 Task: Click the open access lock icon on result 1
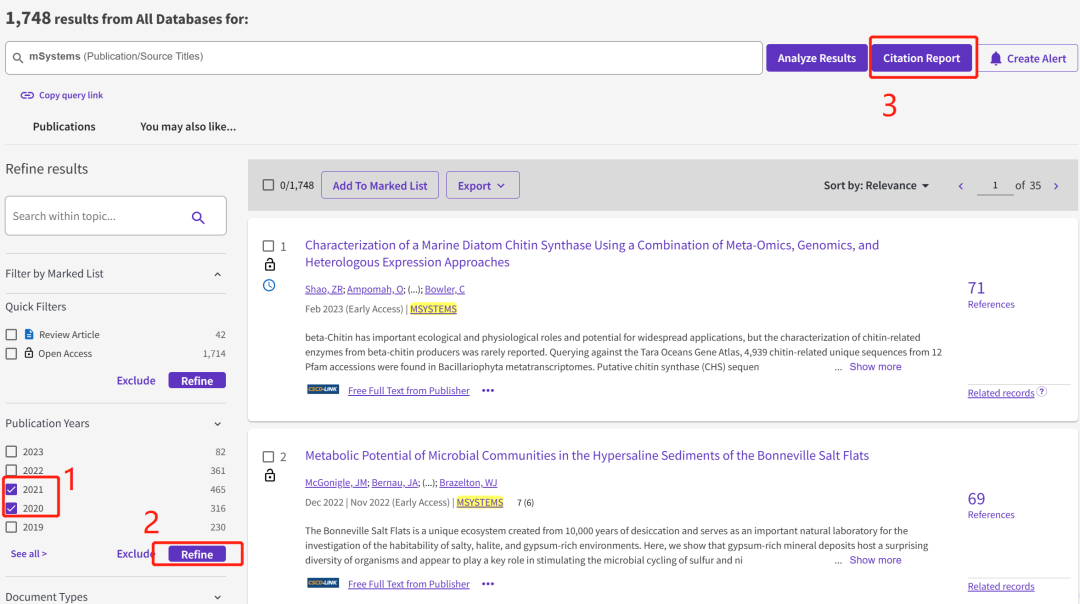(269, 265)
